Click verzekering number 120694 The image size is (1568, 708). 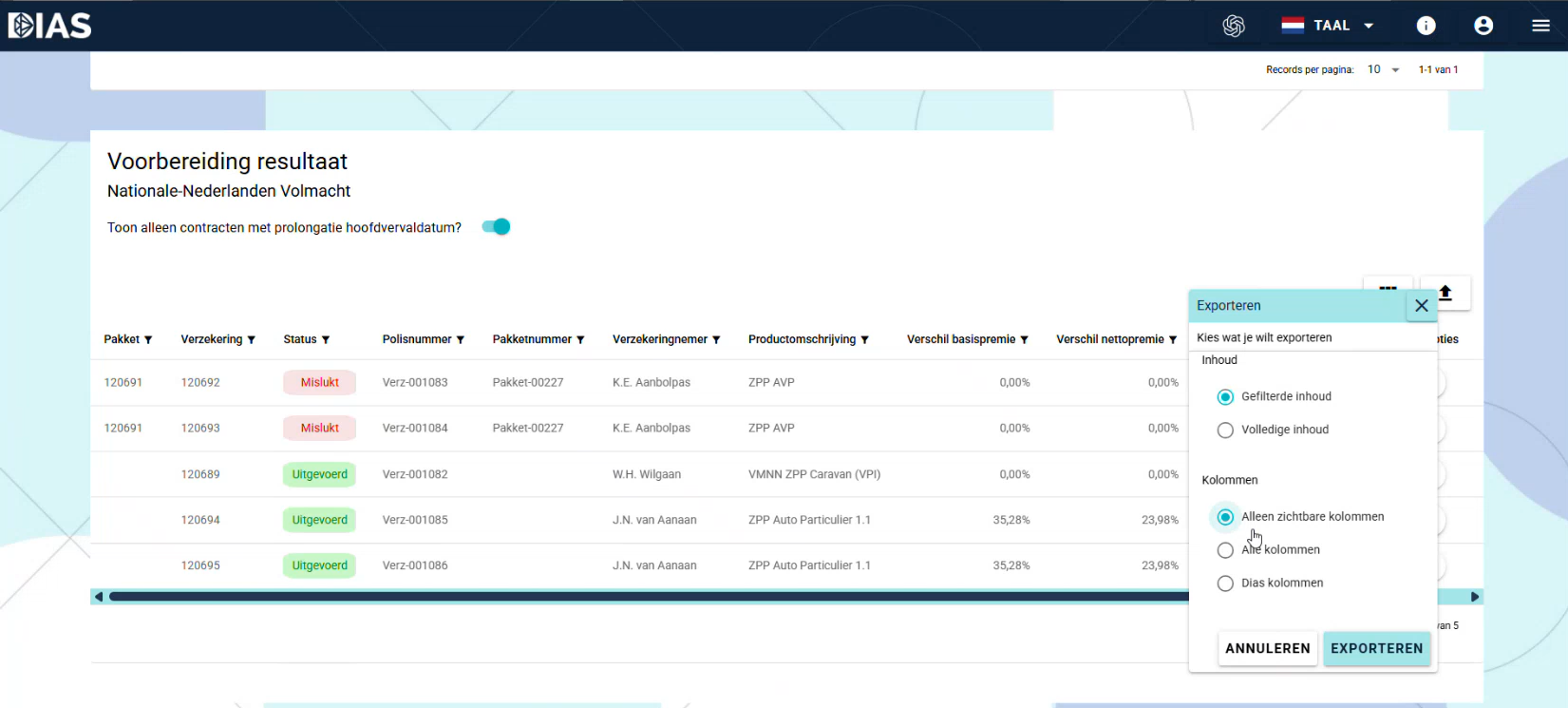coord(200,520)
